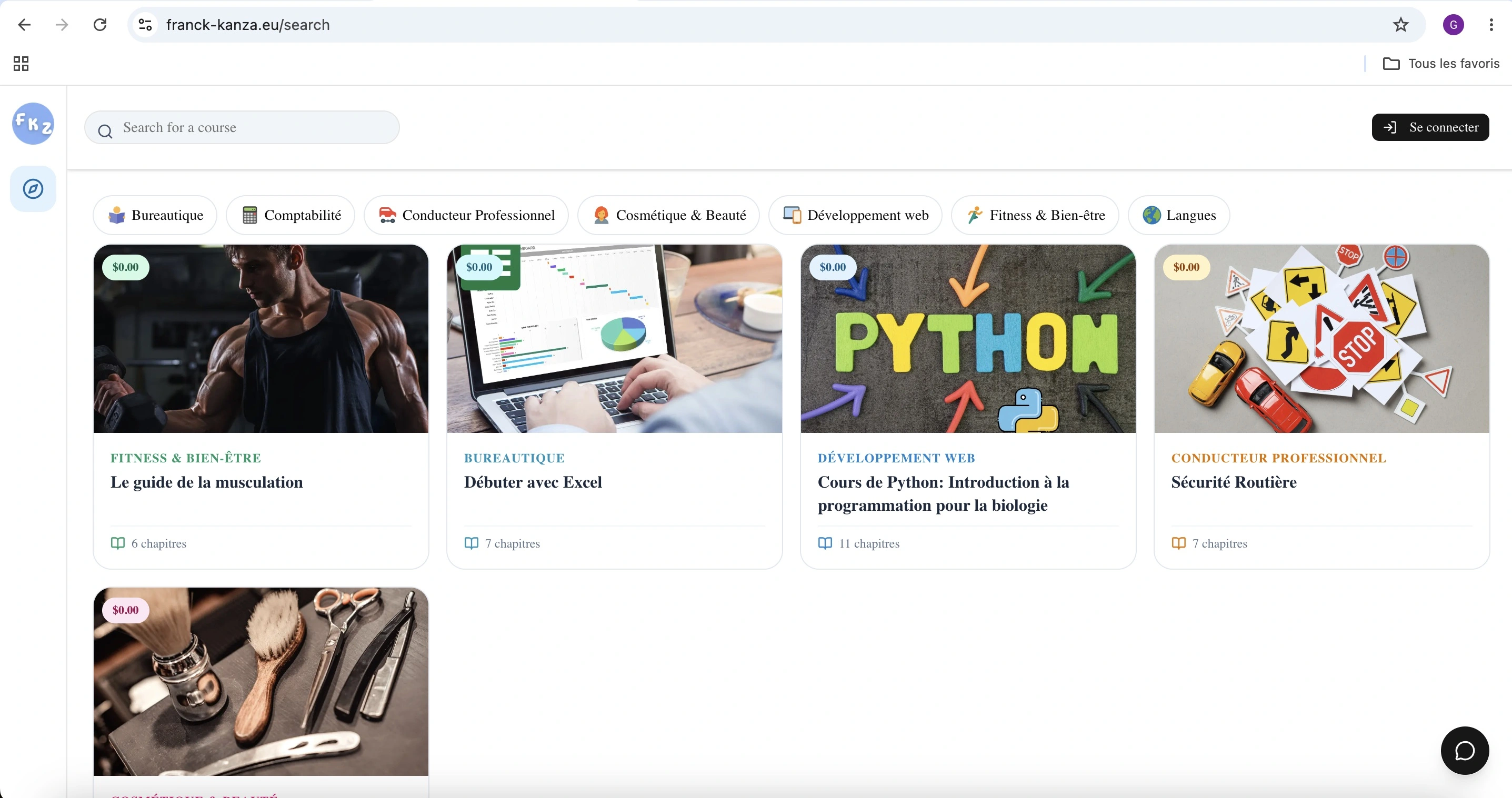The width and height of the screenshot is (1512, 798).
Task: Open Le guide de la musculation title
Action: pos(207,482)
